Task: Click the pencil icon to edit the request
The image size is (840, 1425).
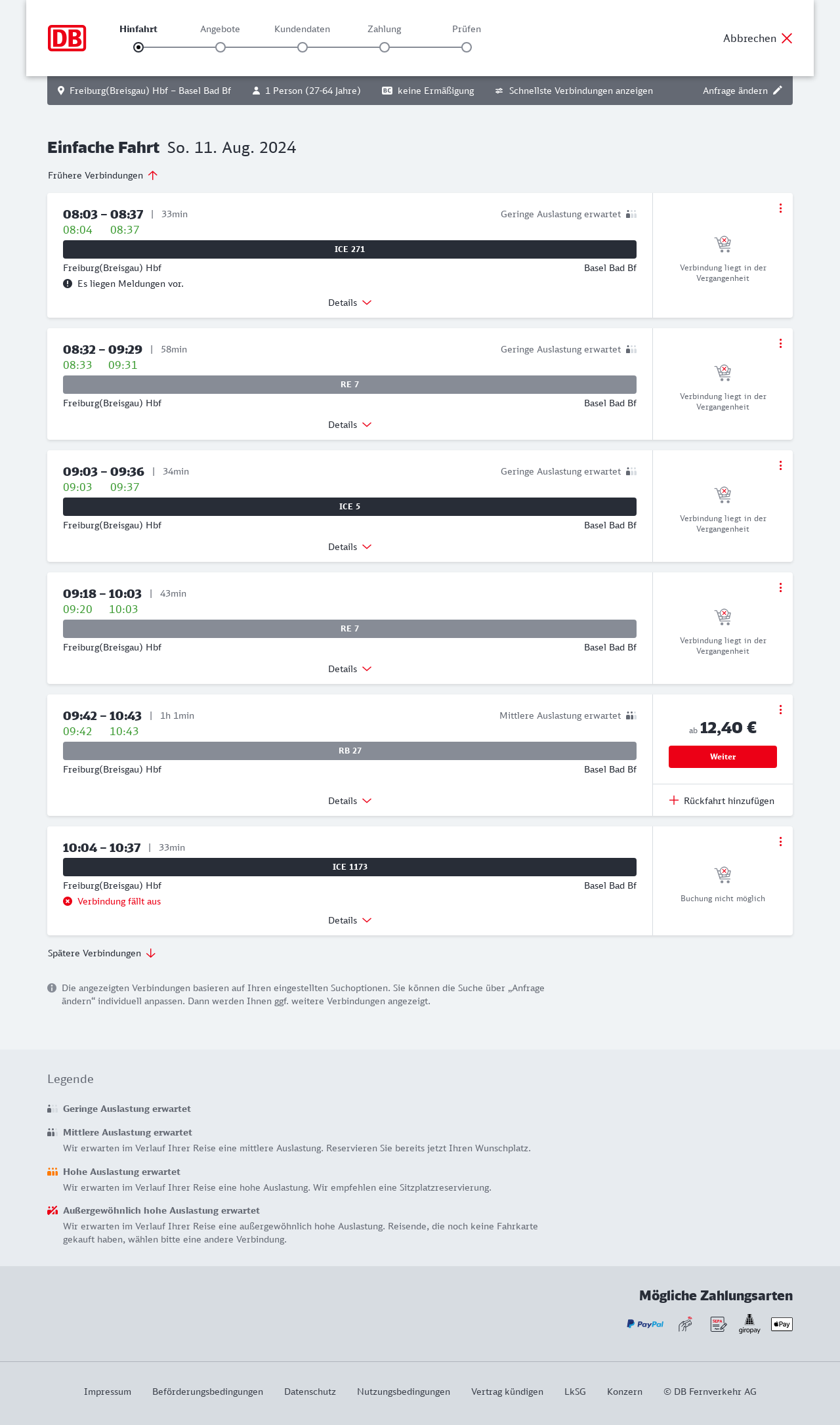Action: [x=778, y=91]
